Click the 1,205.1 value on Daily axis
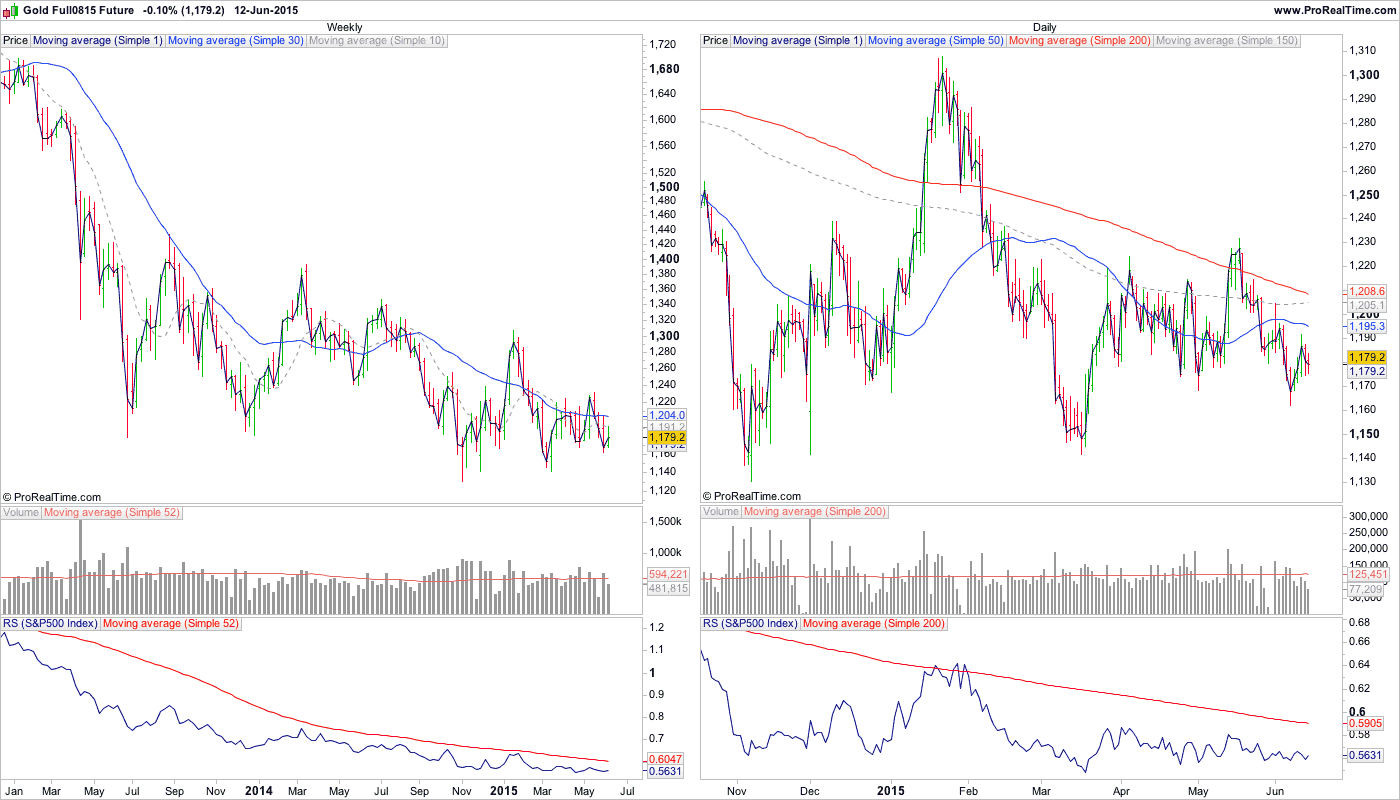 [1366, 304]
